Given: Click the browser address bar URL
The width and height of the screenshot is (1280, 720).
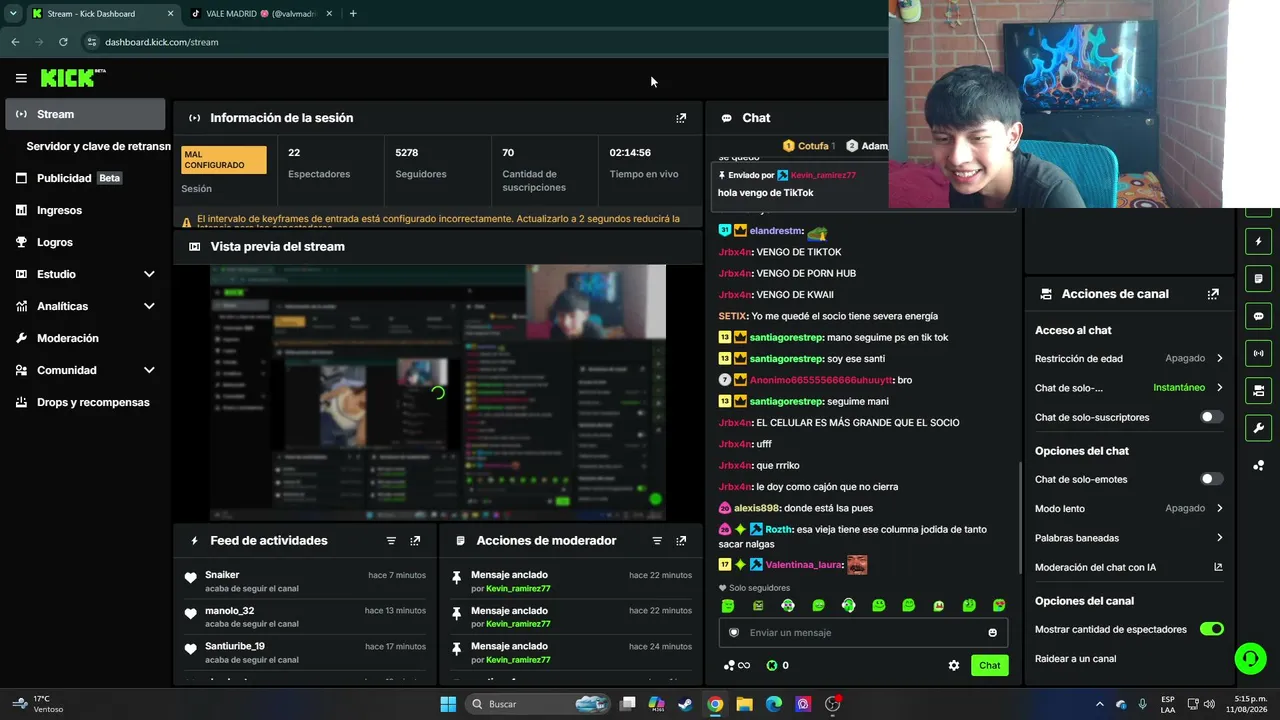Looking at the screenshot, I should [x=161, y=42].
